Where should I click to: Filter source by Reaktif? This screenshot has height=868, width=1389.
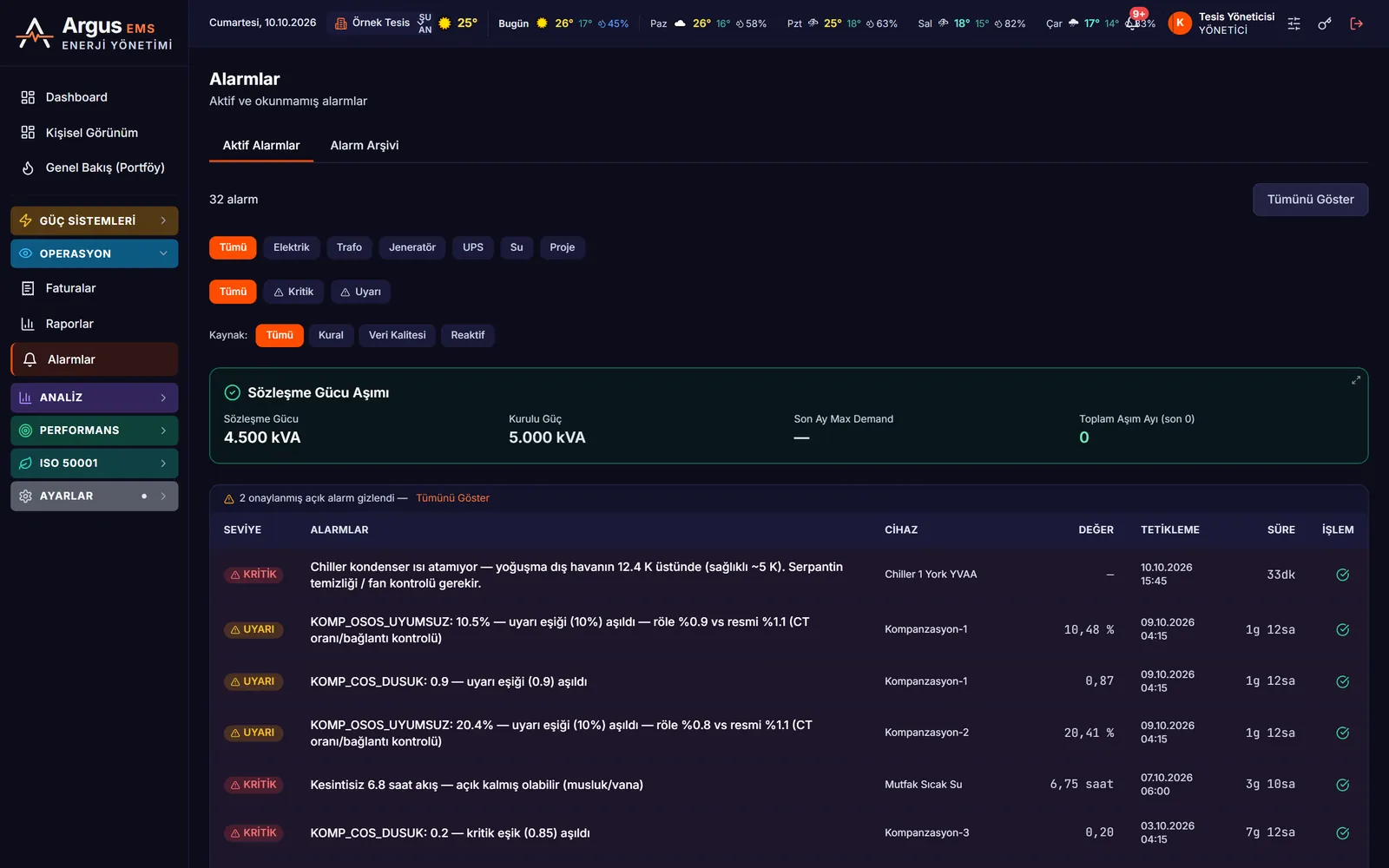click(468, 335)
